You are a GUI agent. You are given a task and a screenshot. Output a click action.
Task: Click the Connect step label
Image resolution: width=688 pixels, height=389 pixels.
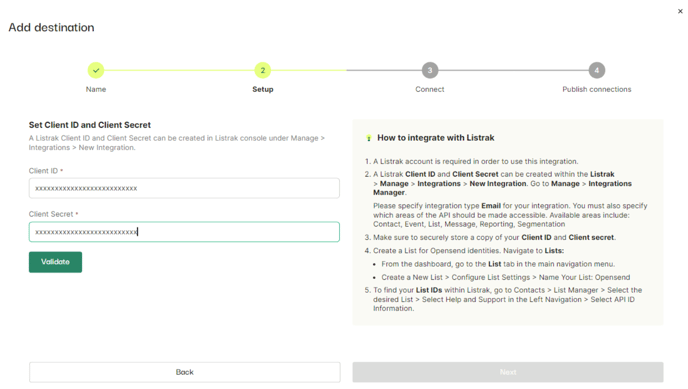[430, 89]
